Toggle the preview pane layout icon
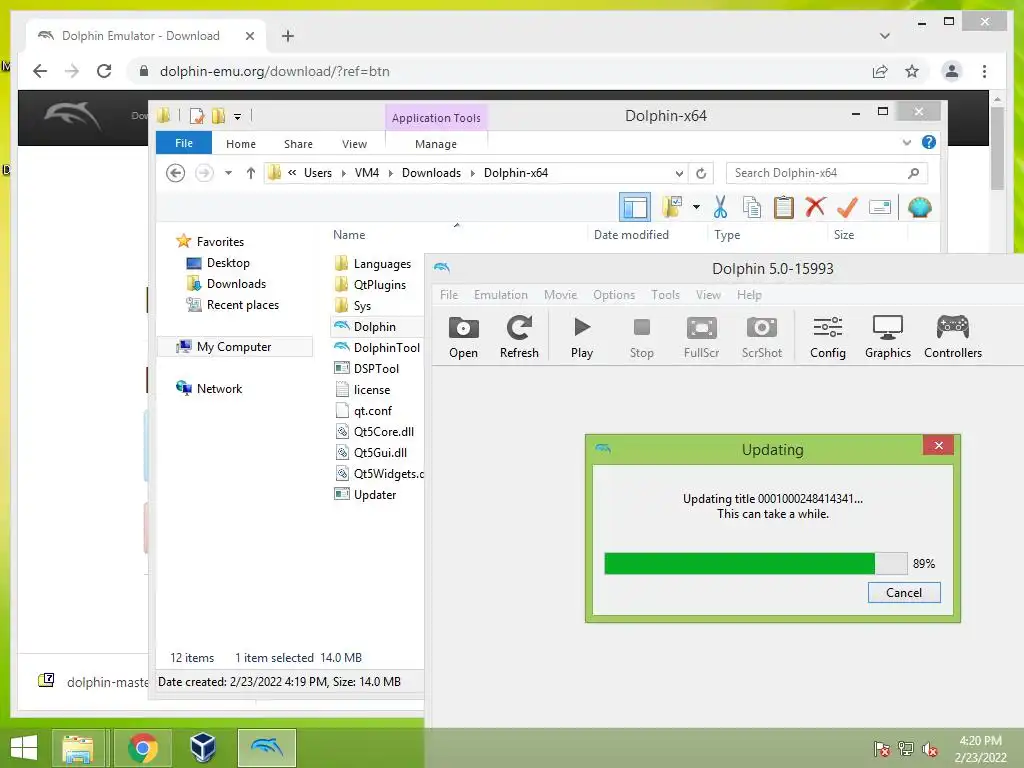The image size is (1024, 768). (634, 208)
